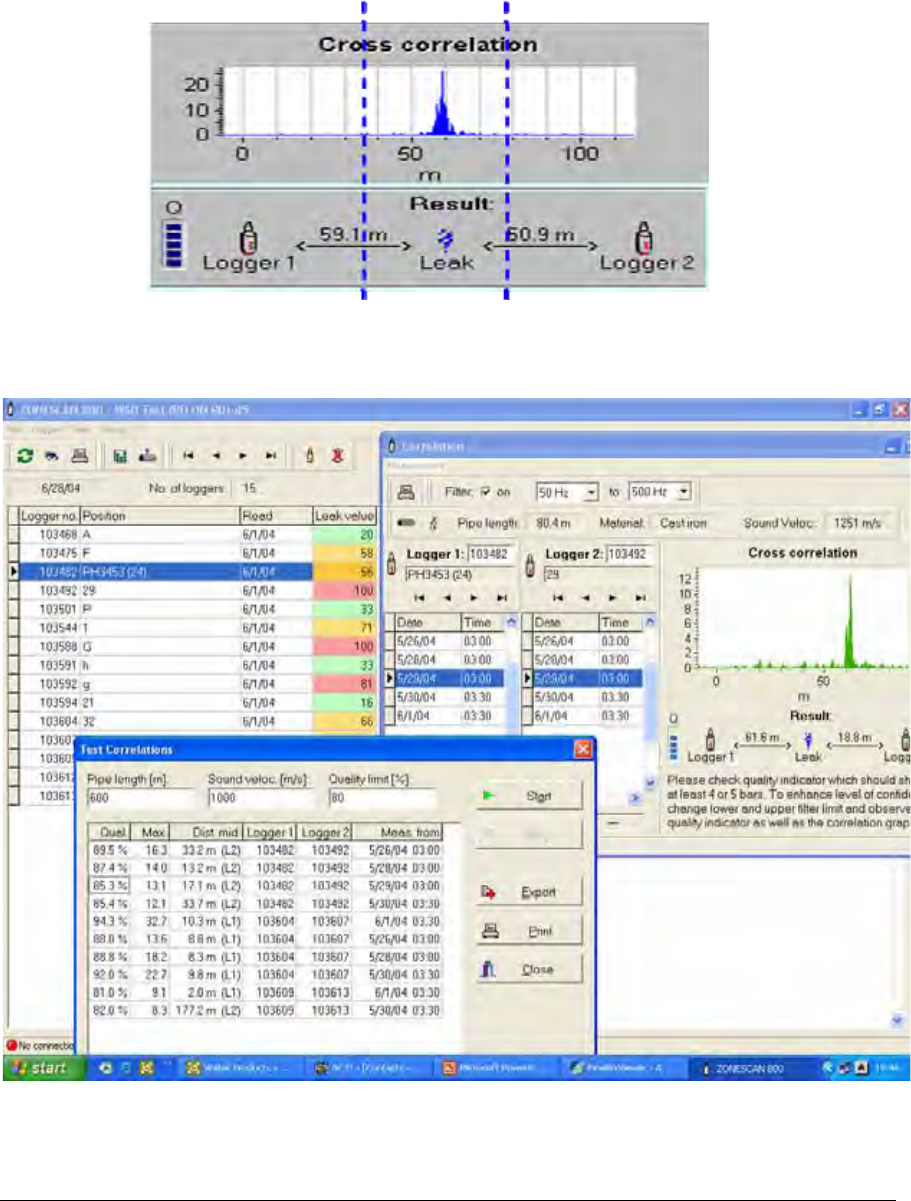Viewport: 911px width, 1201px height.
Task: Click the Quality limit field showing 80
Action: pyautogui.click(x=382, y=799)
